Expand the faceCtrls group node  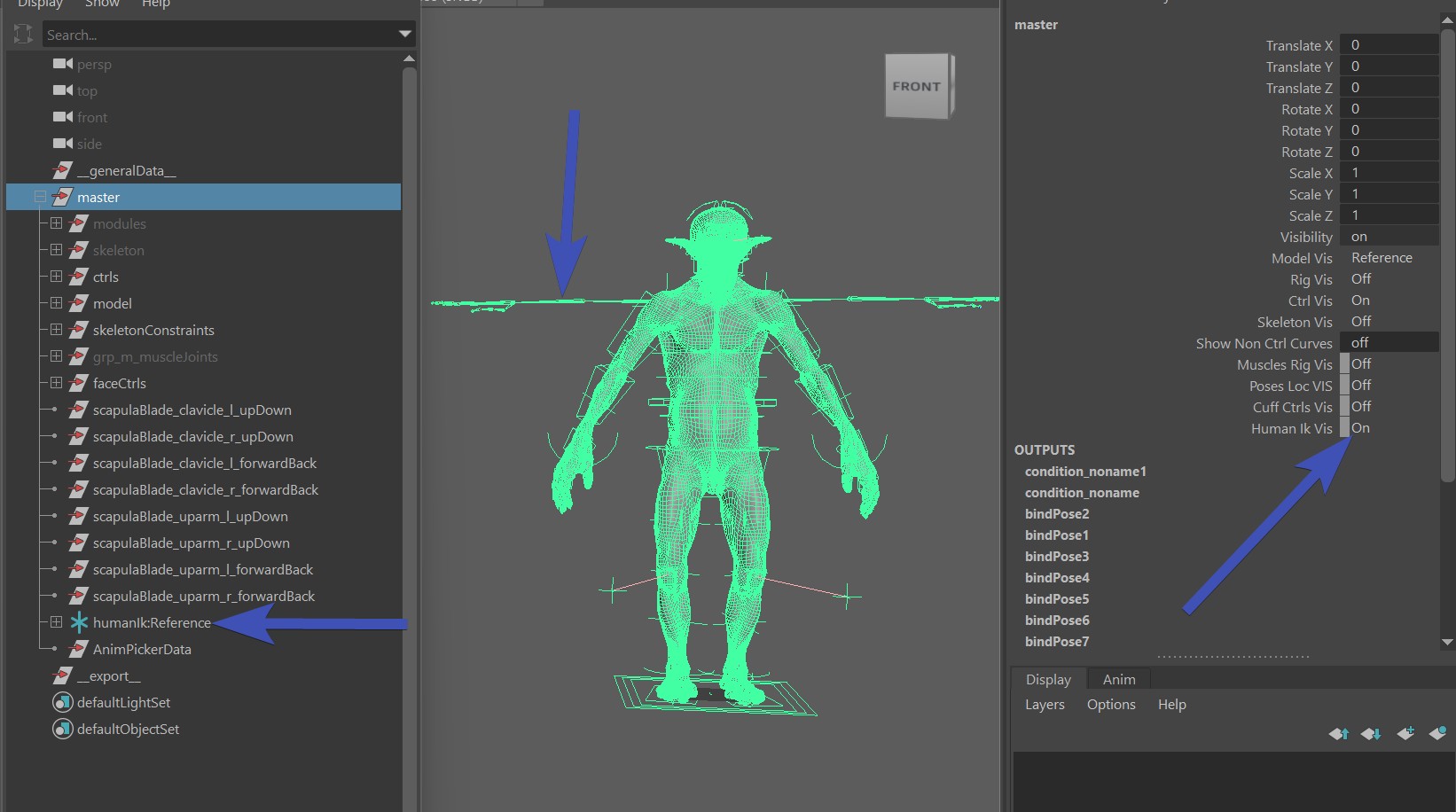point(56,383)
